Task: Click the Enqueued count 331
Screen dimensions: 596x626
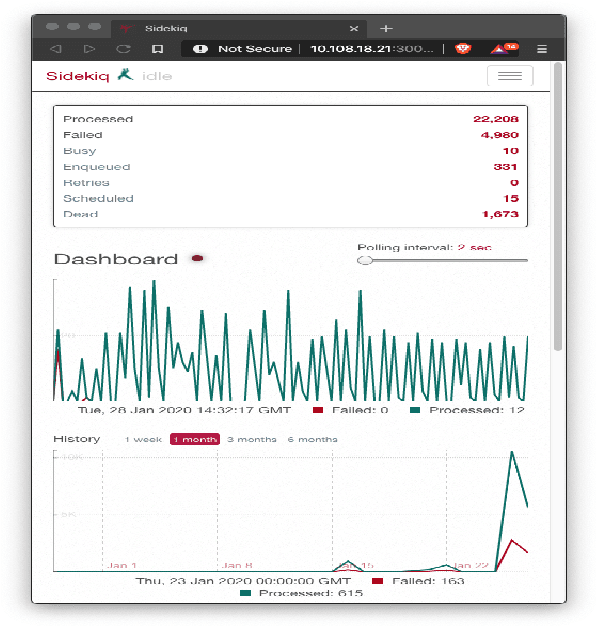Action: (x=505, y=167)
